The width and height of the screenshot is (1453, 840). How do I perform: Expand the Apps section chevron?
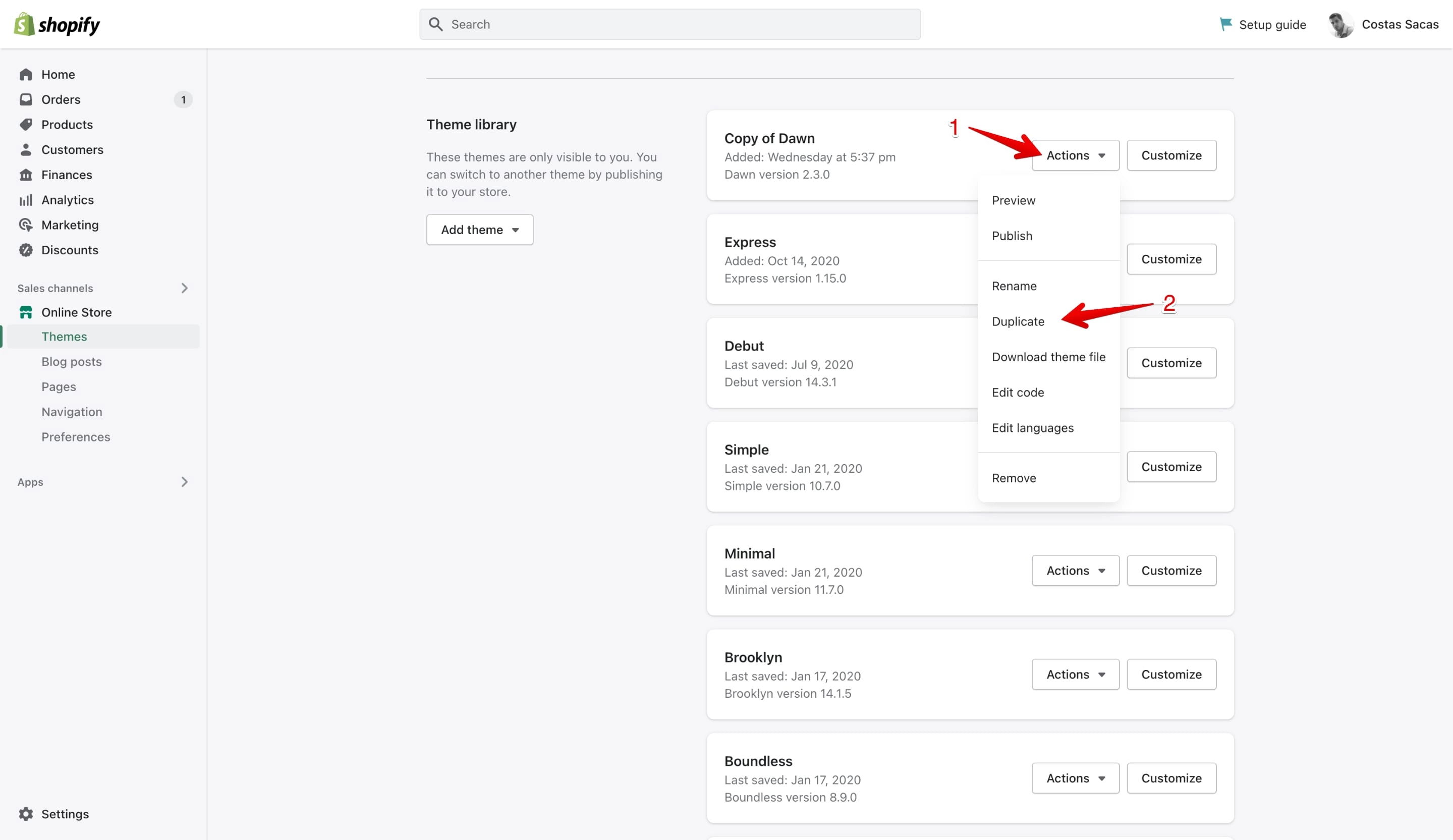[185, 481]
